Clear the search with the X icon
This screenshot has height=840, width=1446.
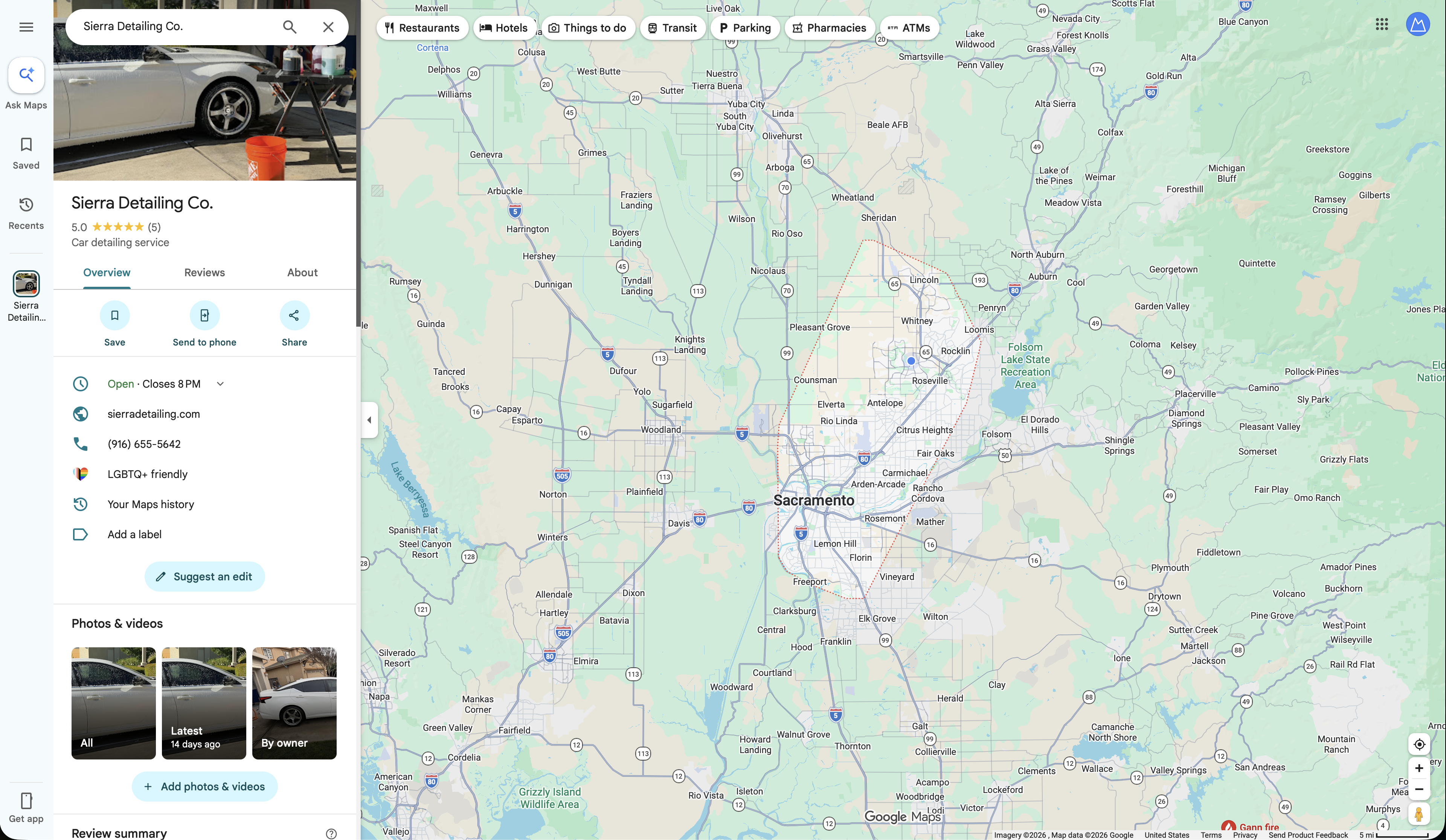point(328,27)
